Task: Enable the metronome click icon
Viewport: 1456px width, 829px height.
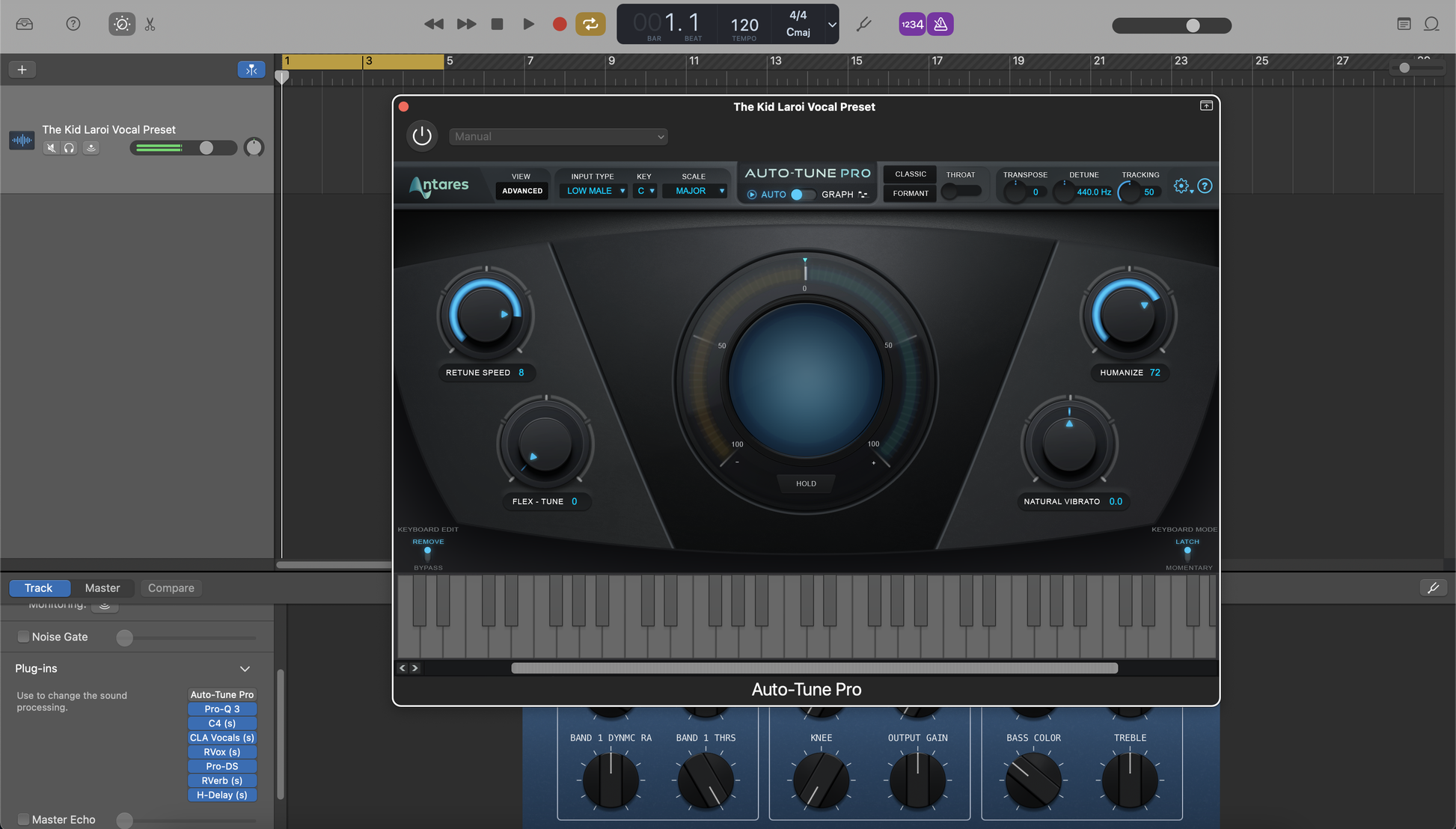Action: point(940,24)
